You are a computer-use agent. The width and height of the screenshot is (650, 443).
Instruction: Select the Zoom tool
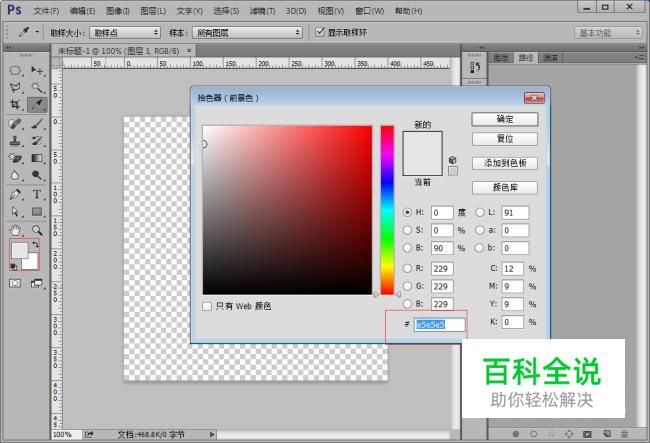(37, 230)
